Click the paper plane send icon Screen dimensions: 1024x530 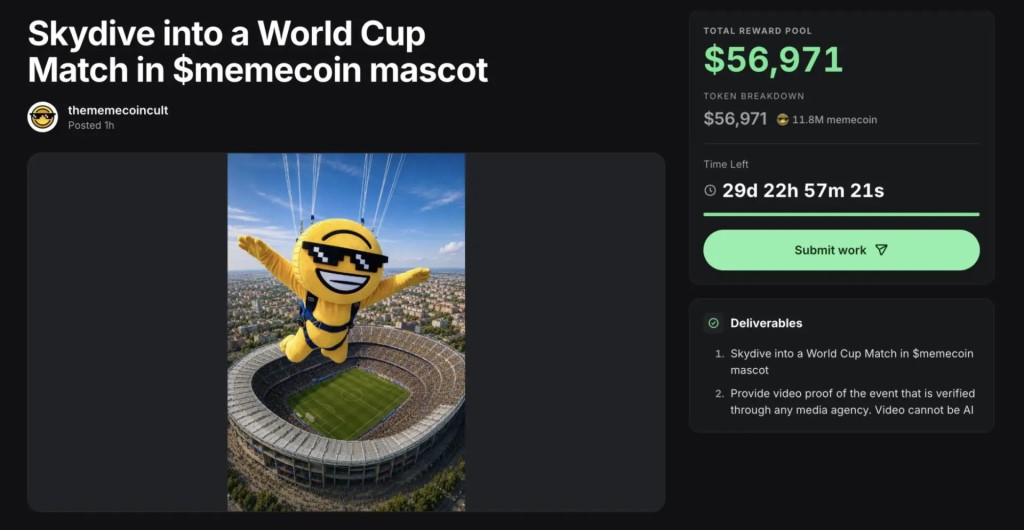pos(881,250)
